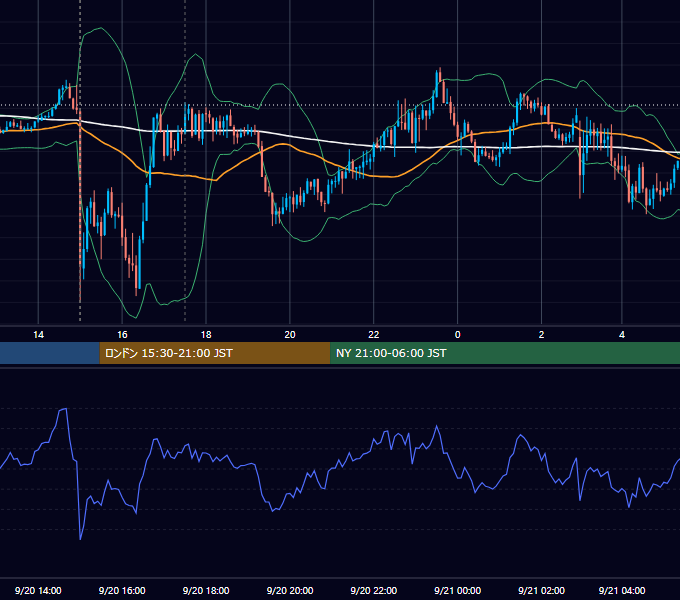Viewport: 680px width, 600px height.
Task: Click the 9/20 22:00 date label
Action: point(373,590)
